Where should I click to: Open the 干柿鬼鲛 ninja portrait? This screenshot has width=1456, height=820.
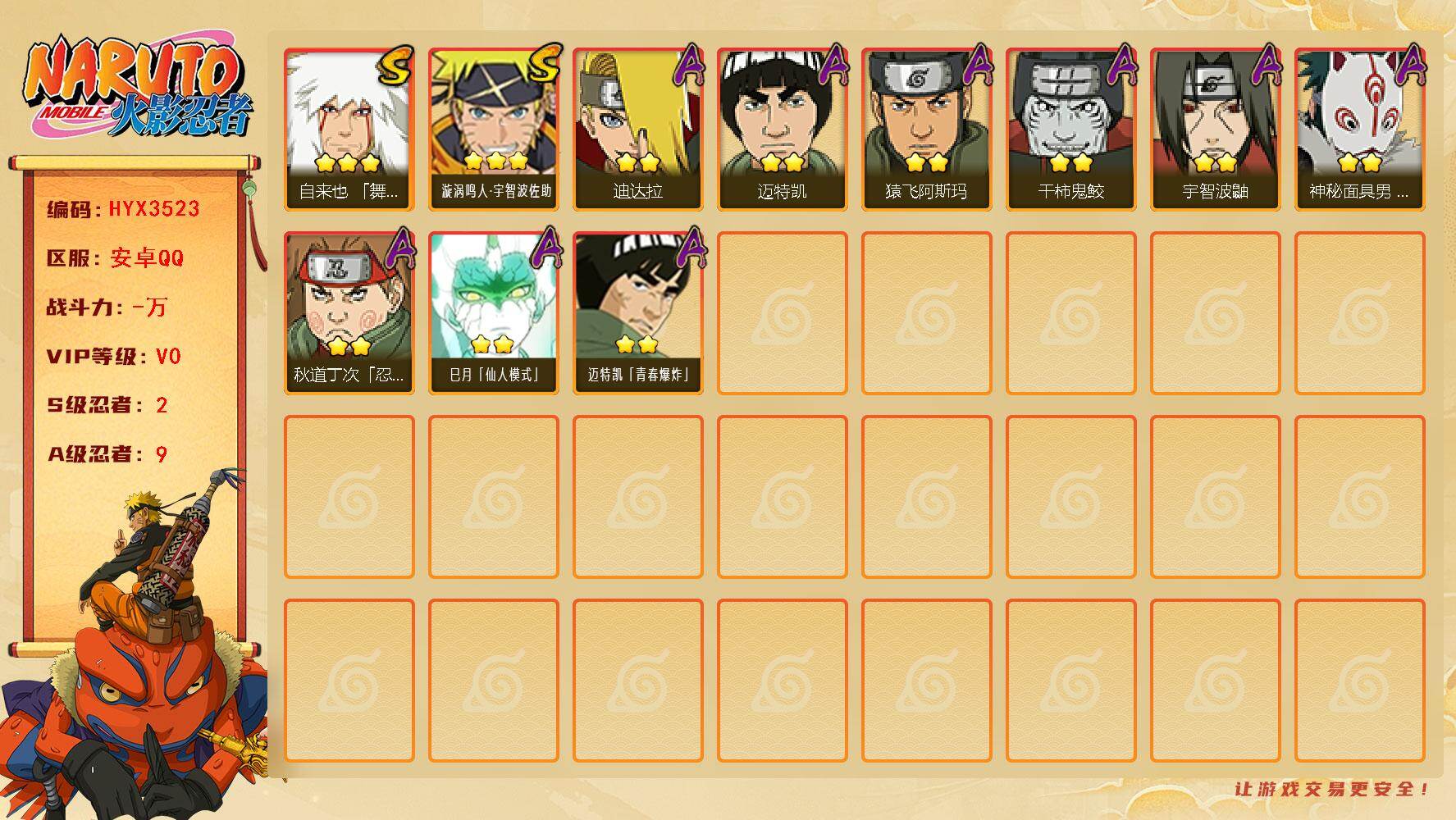1070,130
